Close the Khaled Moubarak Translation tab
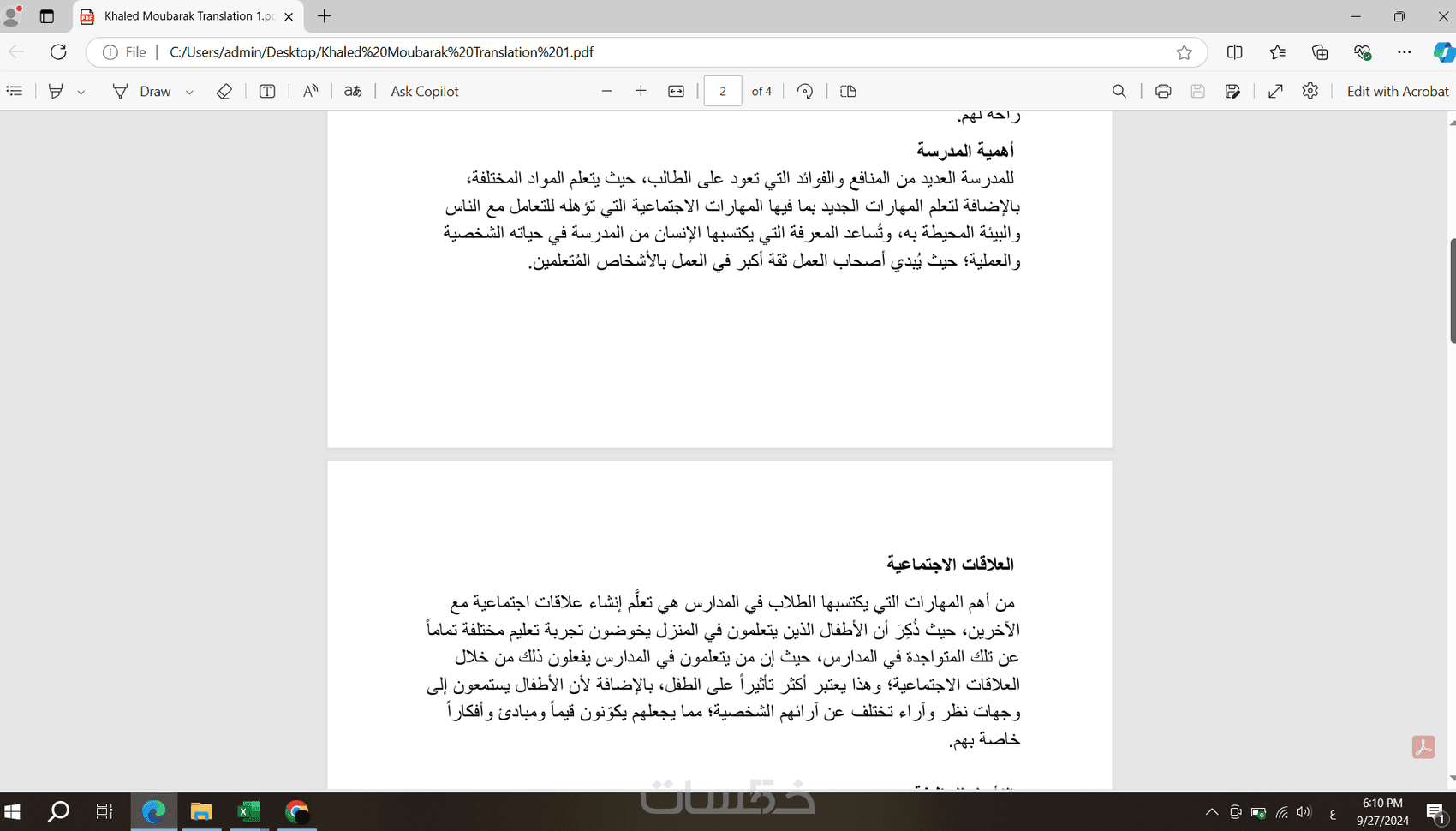The image size is (1456, 831). [x=289, y=16]
